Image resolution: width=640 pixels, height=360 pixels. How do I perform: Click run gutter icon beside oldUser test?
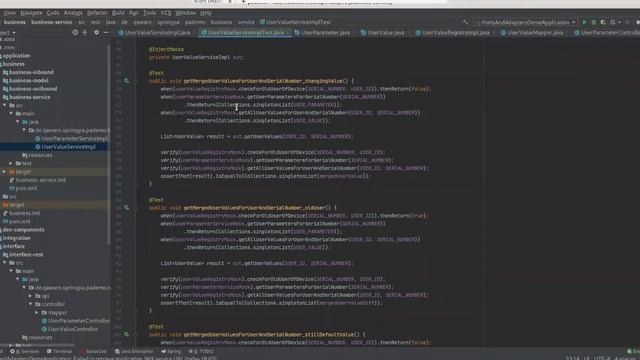tap(127, 207)
